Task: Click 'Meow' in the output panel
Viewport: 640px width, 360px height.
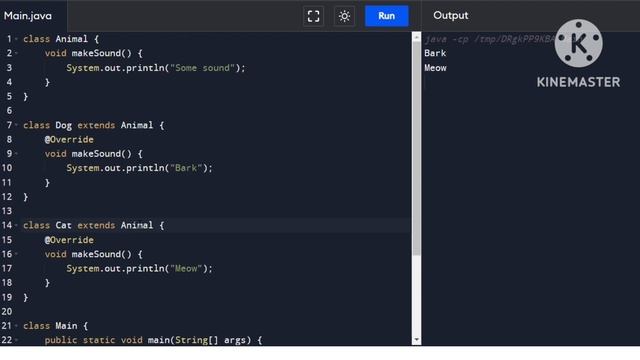Action: (x=435, y=68)
